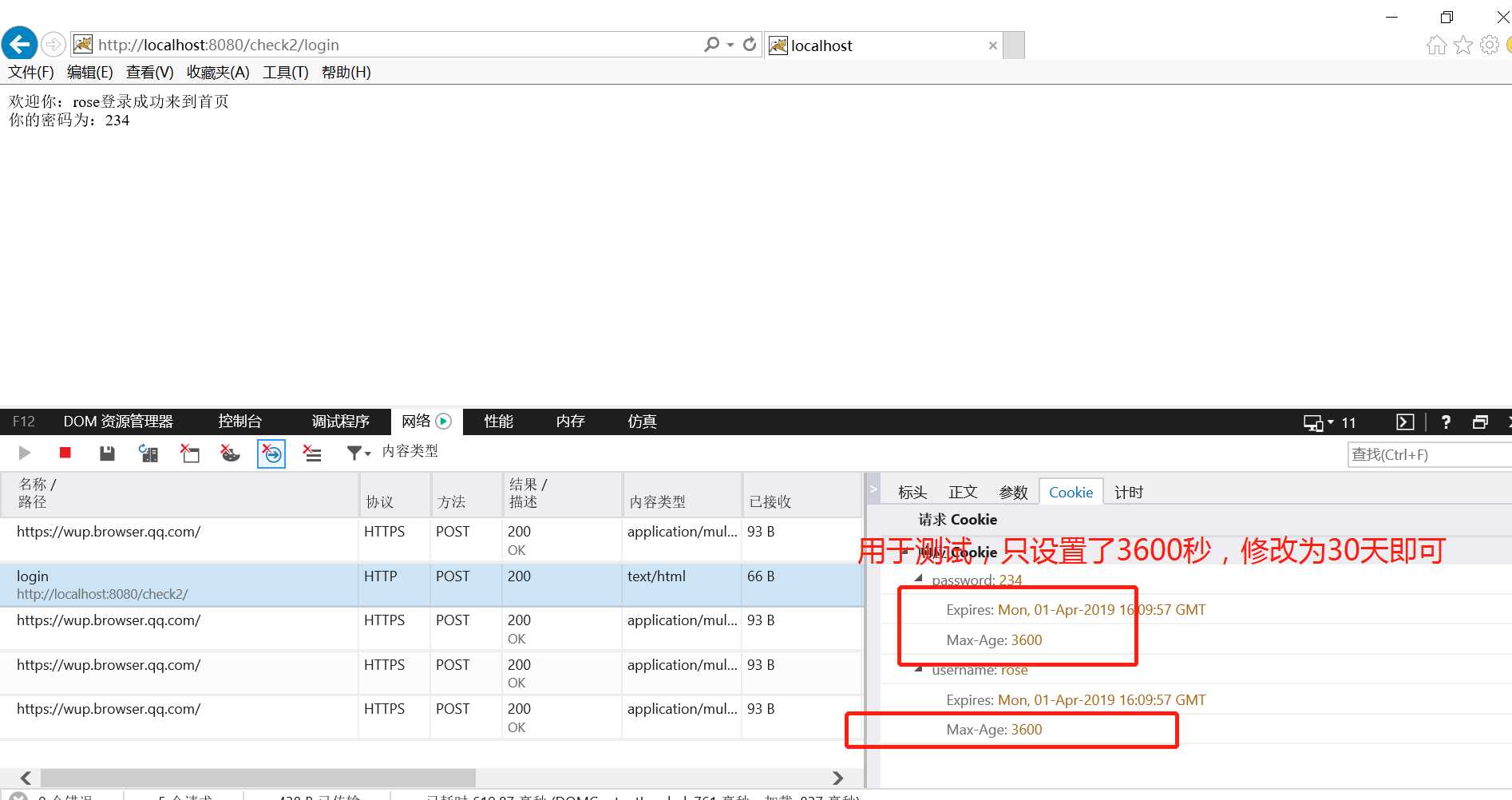Viewport: 1512px width, 800px height.
Task: Open the console toggle icon in DevTools bar
Action: pos(1405,422)
